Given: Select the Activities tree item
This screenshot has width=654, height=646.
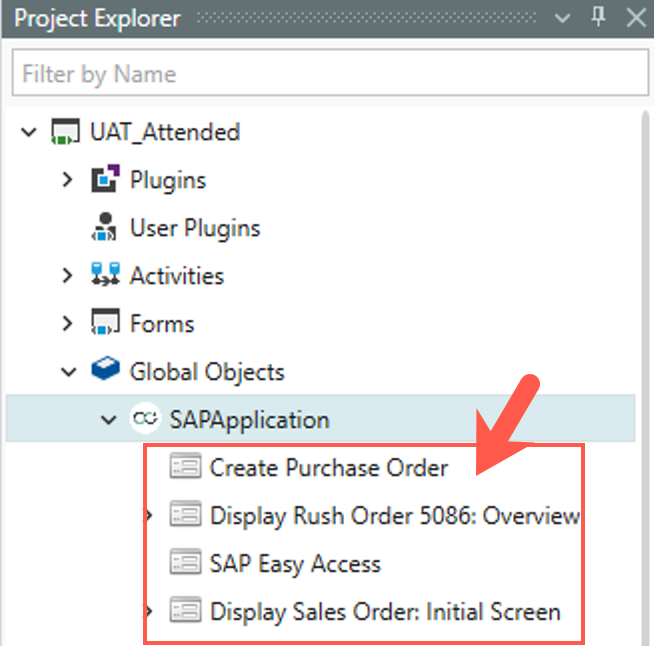Looking at the screenshot, I should tap(177, 276).
